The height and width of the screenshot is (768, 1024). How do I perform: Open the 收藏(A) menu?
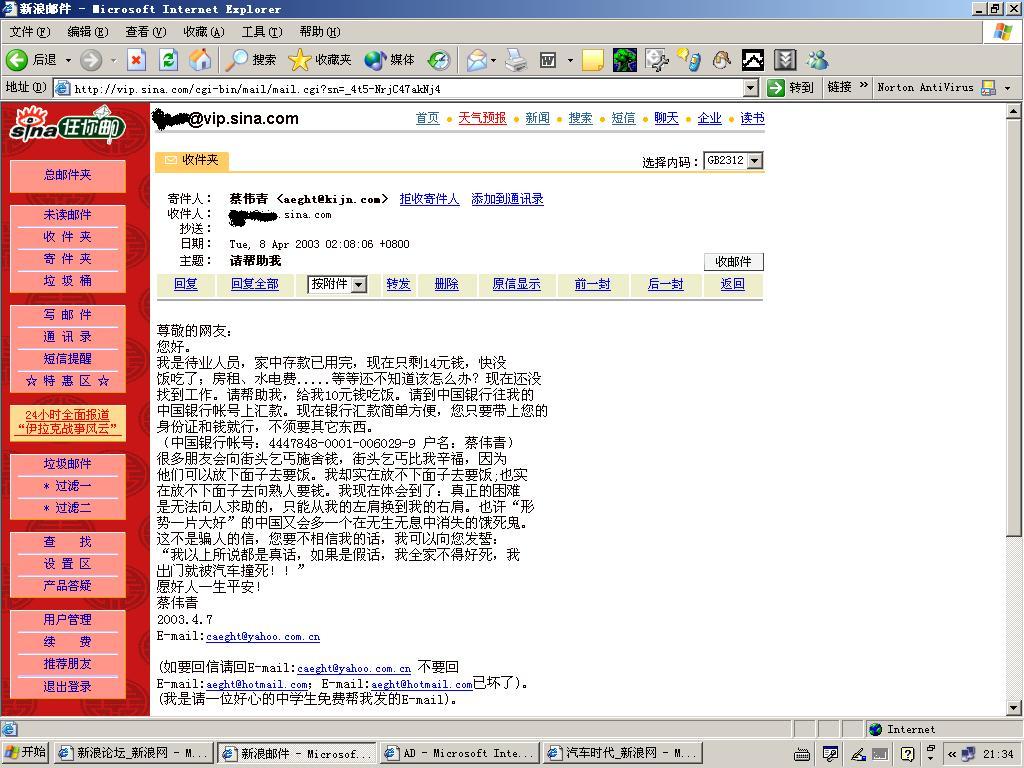[204, 32]
